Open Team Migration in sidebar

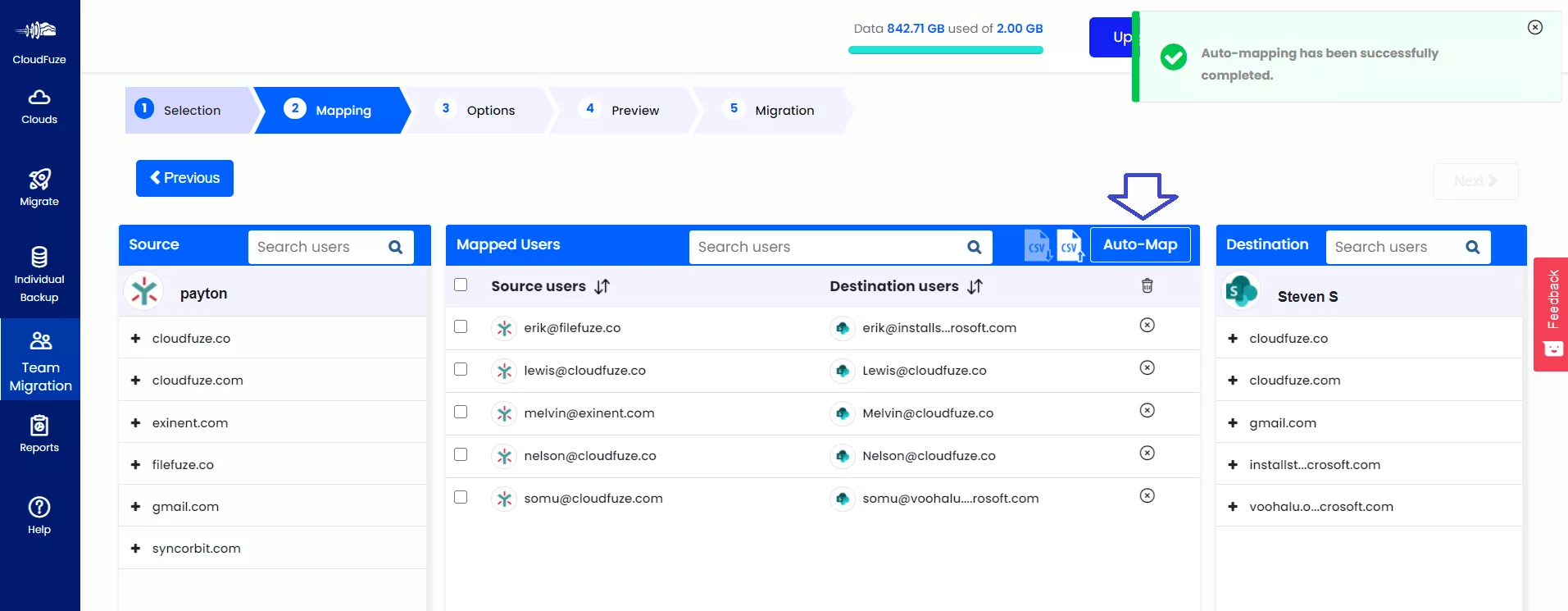tap(40, 361)
